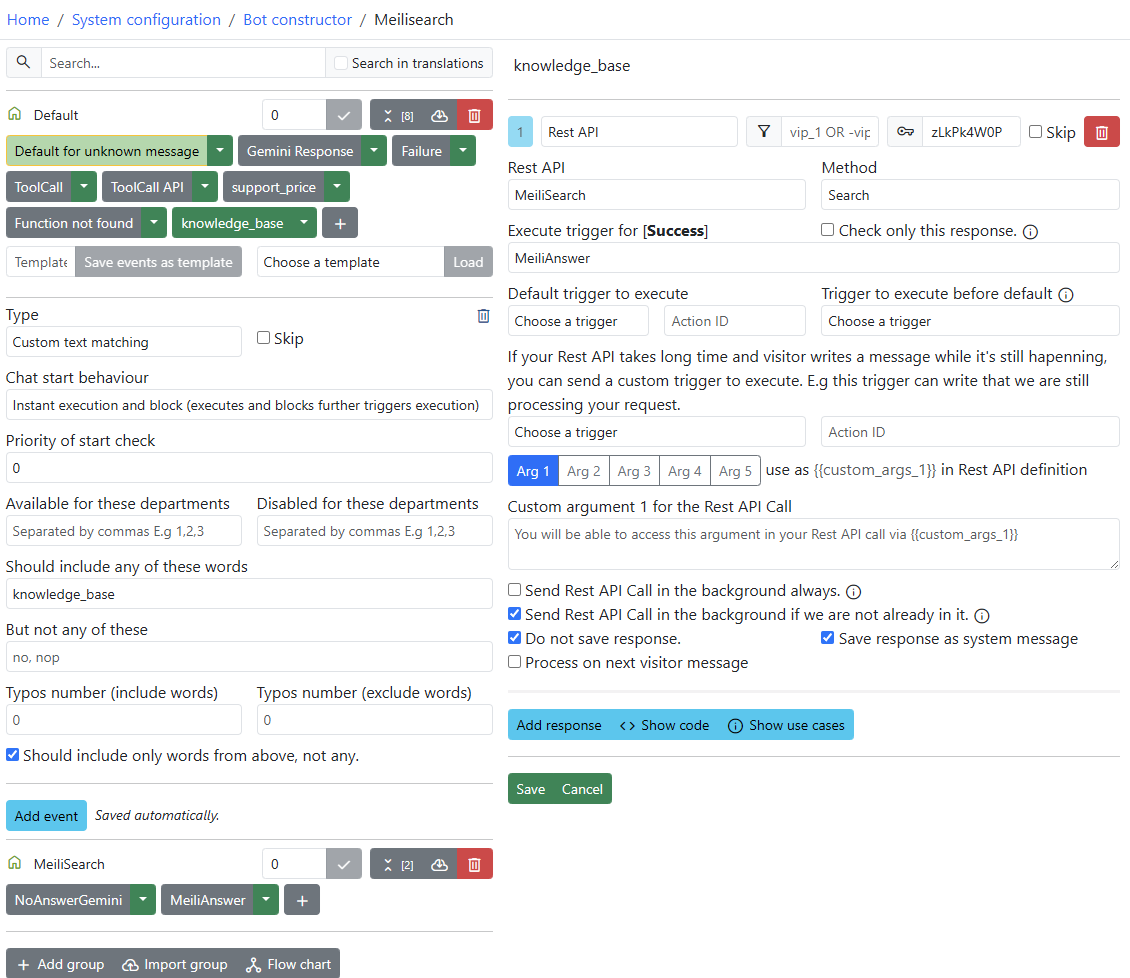Switch to Arg 3 tab
This screenshot has height=978, width=1130.
click(x=634, y=471)
